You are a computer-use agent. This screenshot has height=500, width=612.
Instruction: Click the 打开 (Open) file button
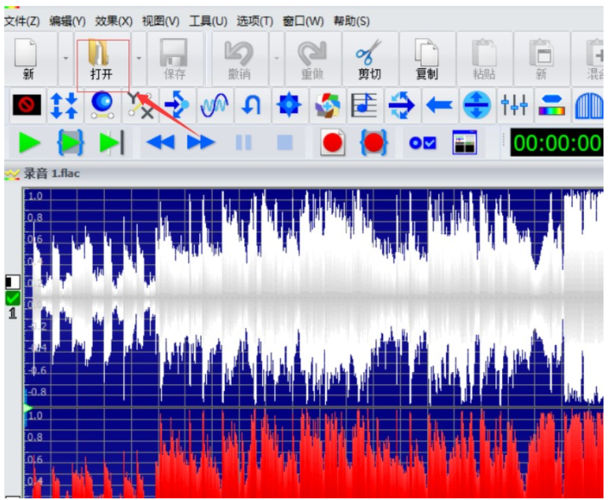coord(100,60)
